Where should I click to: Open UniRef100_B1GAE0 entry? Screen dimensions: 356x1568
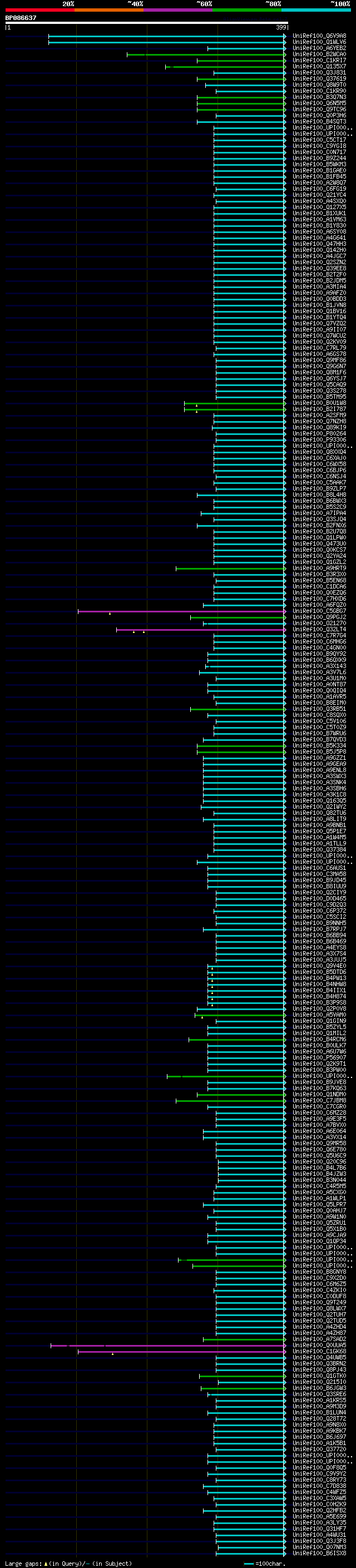tap(319, 170)
